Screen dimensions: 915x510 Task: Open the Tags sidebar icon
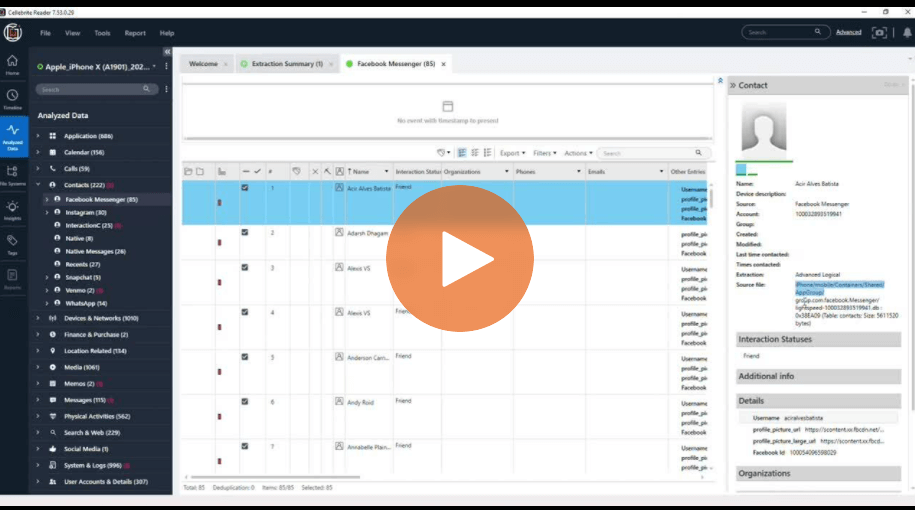(x=12, y=244)
